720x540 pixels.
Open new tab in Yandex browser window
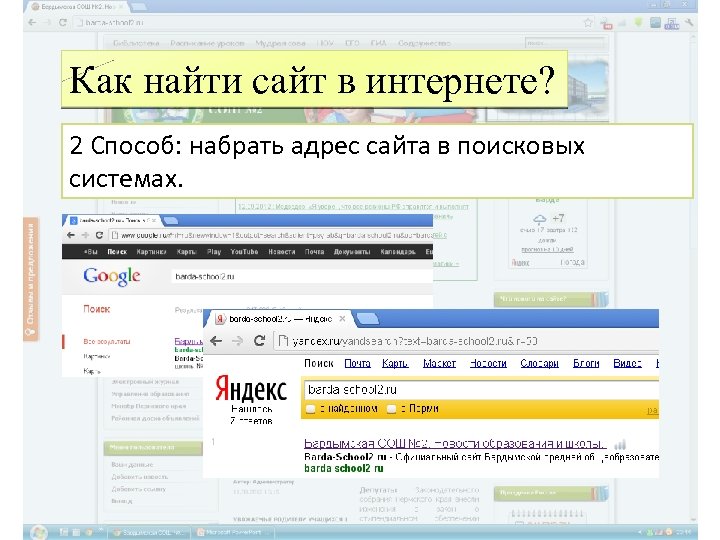coord(368,319)
